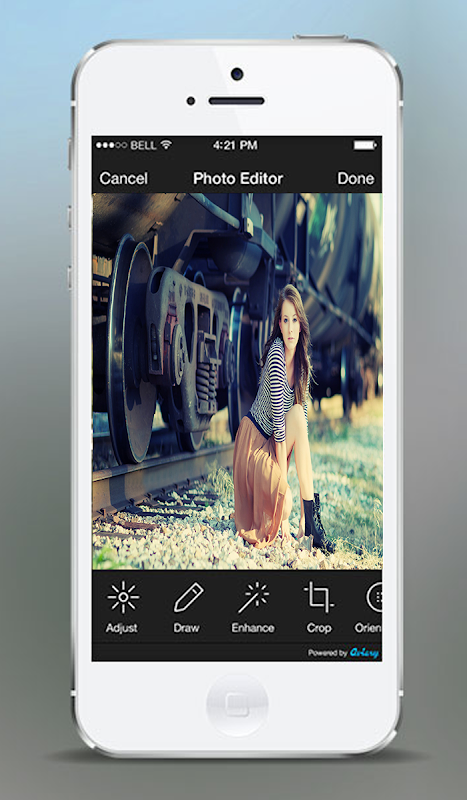This screenshot has width=467, height=800.
Task: Click the Photo Editor title
Action: tap(238, 178)
